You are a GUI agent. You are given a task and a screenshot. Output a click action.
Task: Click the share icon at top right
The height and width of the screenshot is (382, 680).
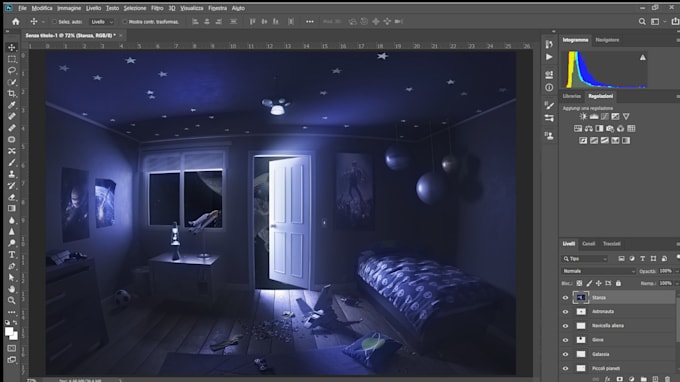click(675, 21)
